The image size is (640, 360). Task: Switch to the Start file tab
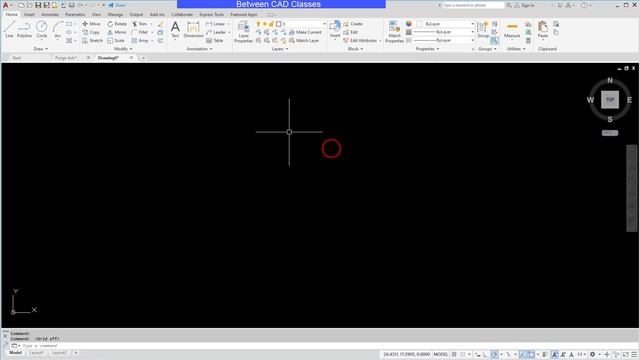(16, 58)
